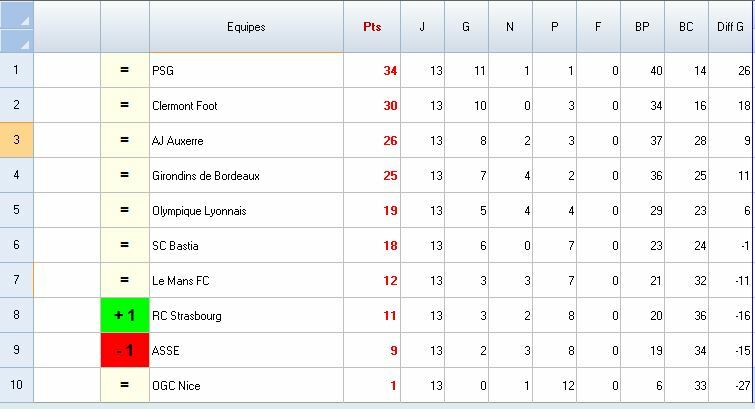
Task: Click the equals indicator beside PSG
Action: 125,71
